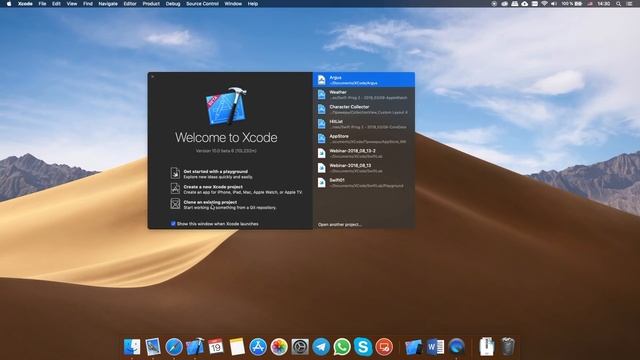This screenshot has height=360, width=640.
Task: Open Photos from the Dock
Action: tap(279, 347)
